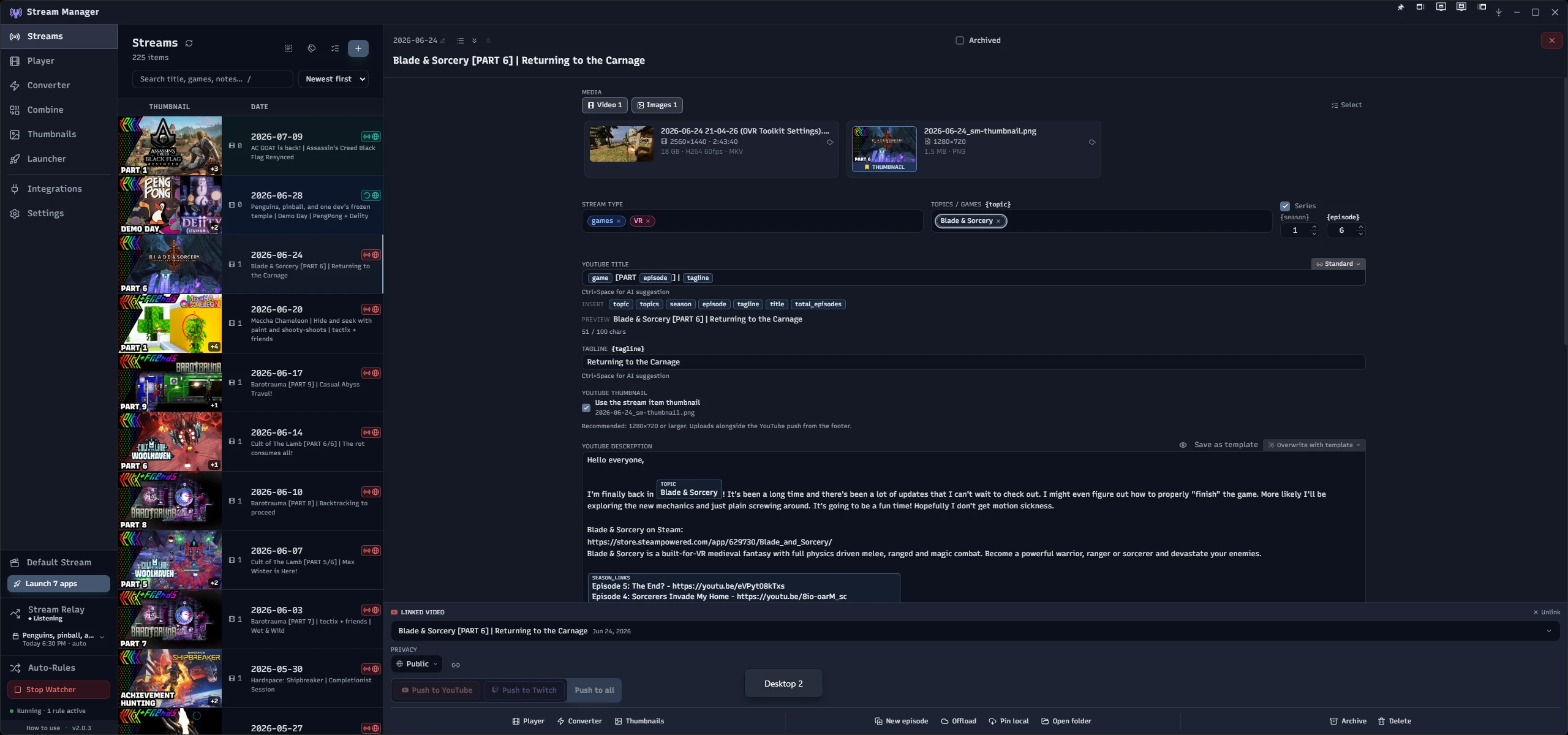Viewport: 1568px width, 735px height.
Task: Select the 2026-06-17 Barotrauma PART 9 stream thumbnail
Action: [170, 383]
